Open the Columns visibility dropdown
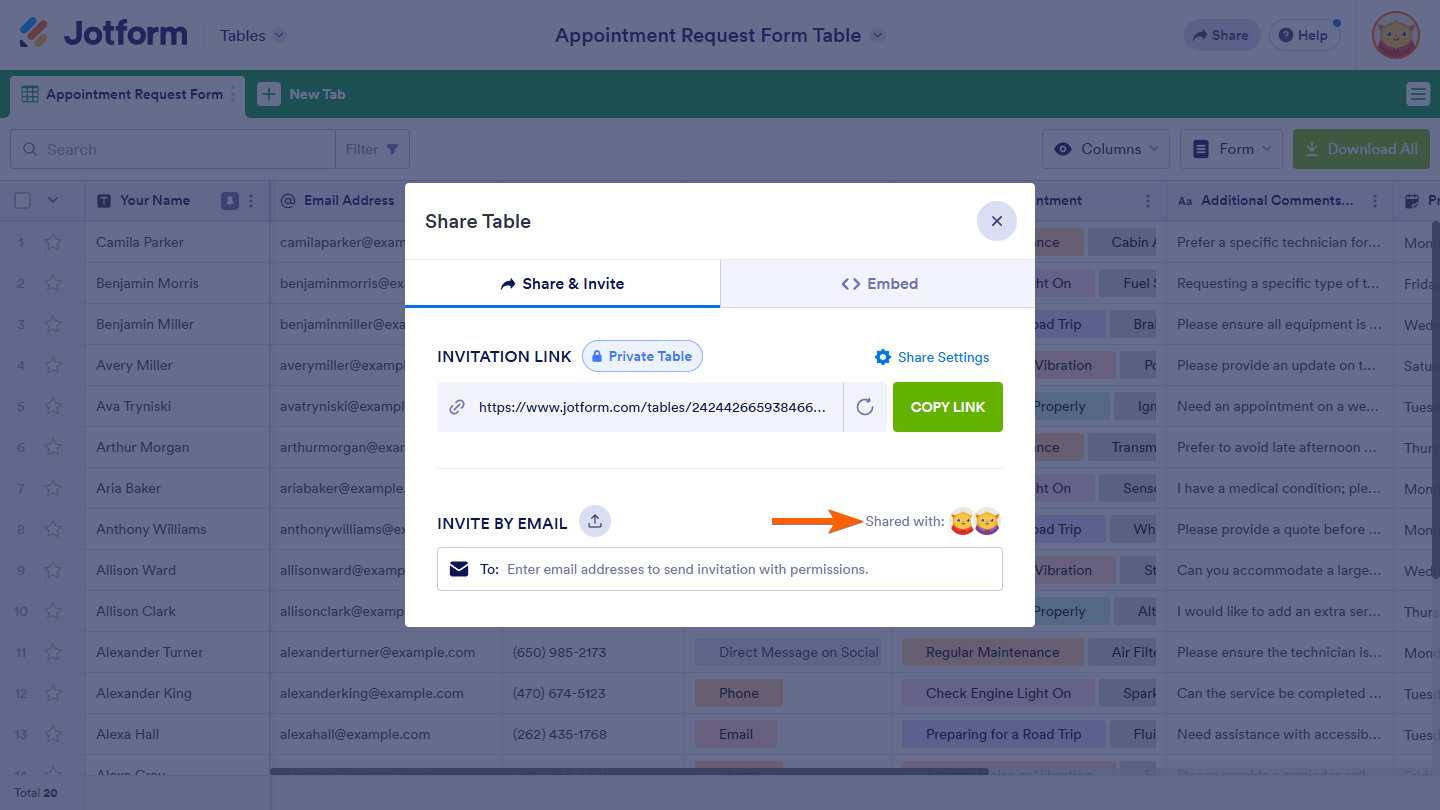Viewport: 1440px width, 810px height. 1105,149
